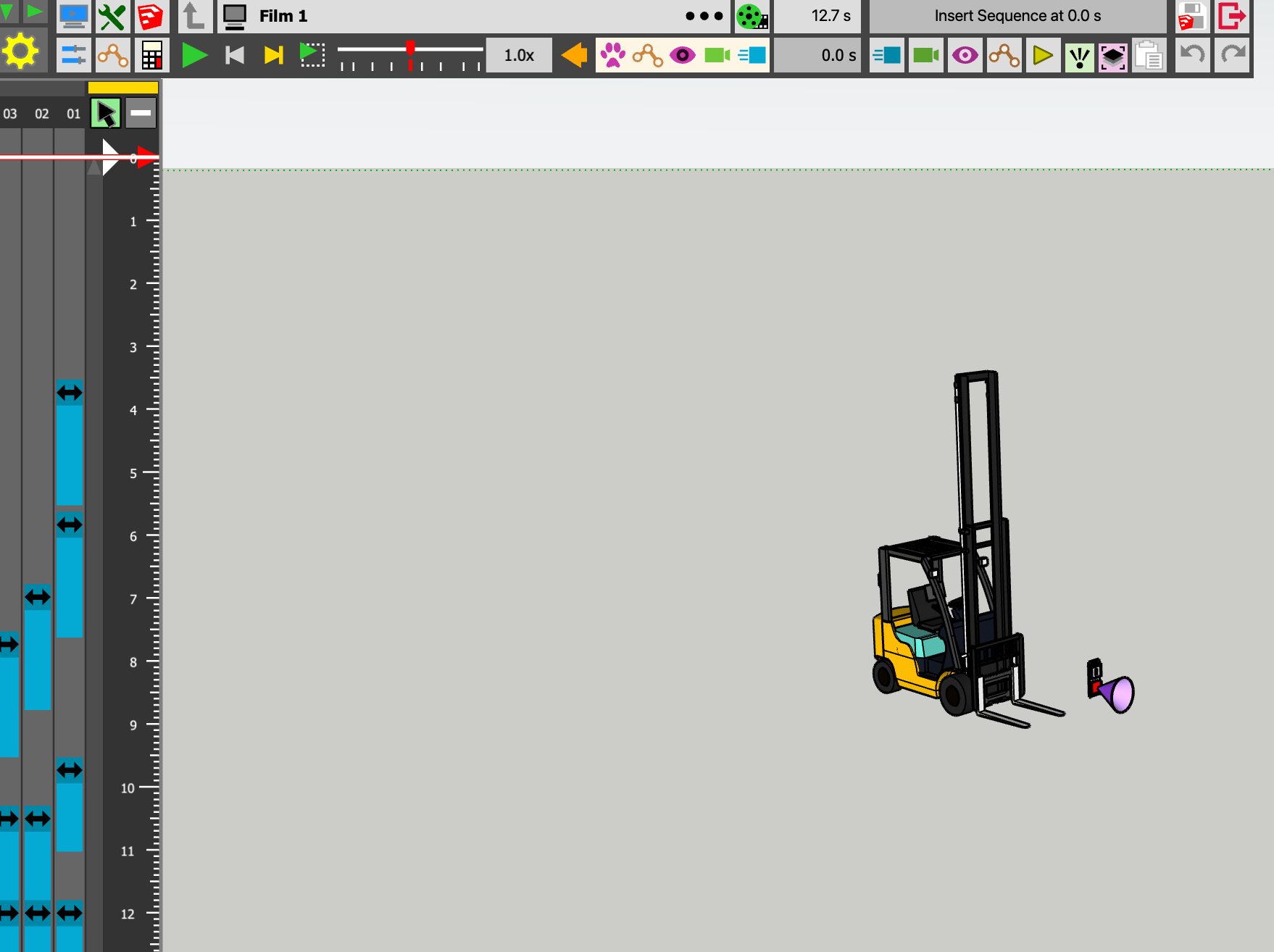
Task: Select track column 01 header
Action: [x=73, y=114]
